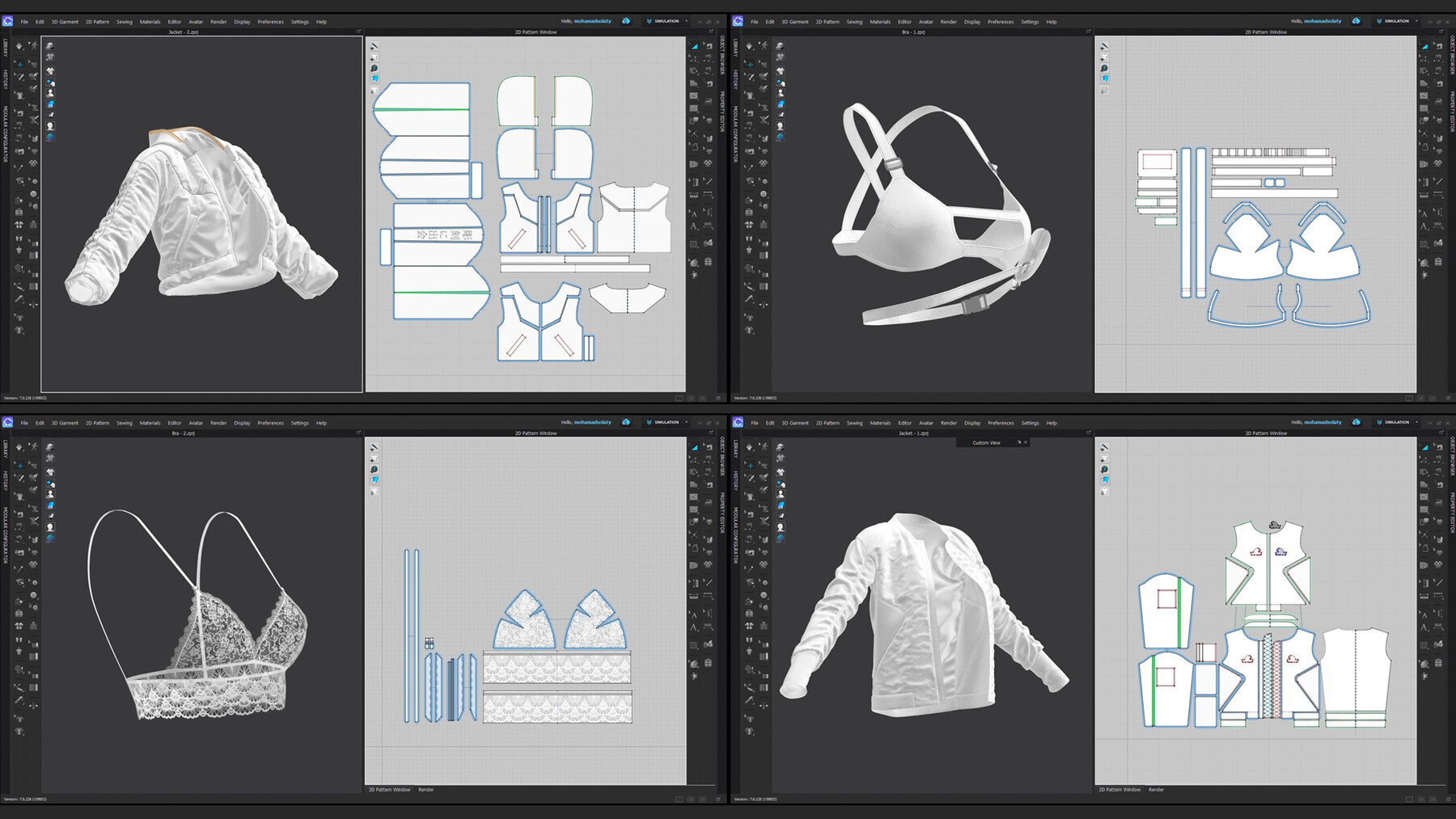This screenshot has width=1456, height=819.
Task: Click the Hello mohamadsolaty account link
Action: pos(588,21)
